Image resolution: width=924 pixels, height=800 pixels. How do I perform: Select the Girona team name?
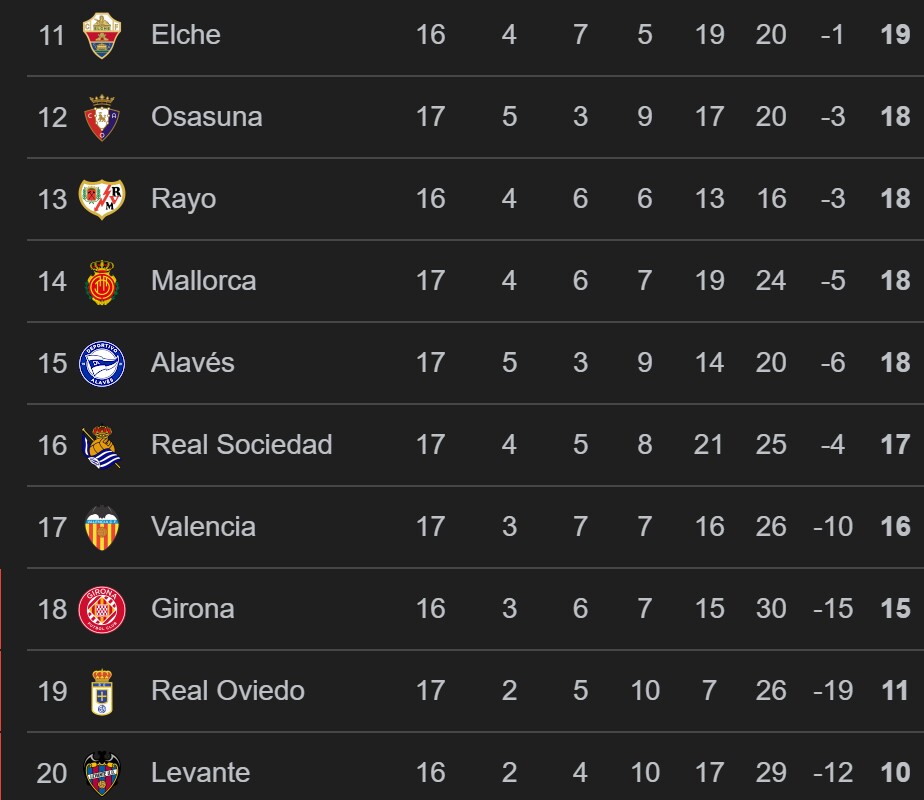coord(192,609)
